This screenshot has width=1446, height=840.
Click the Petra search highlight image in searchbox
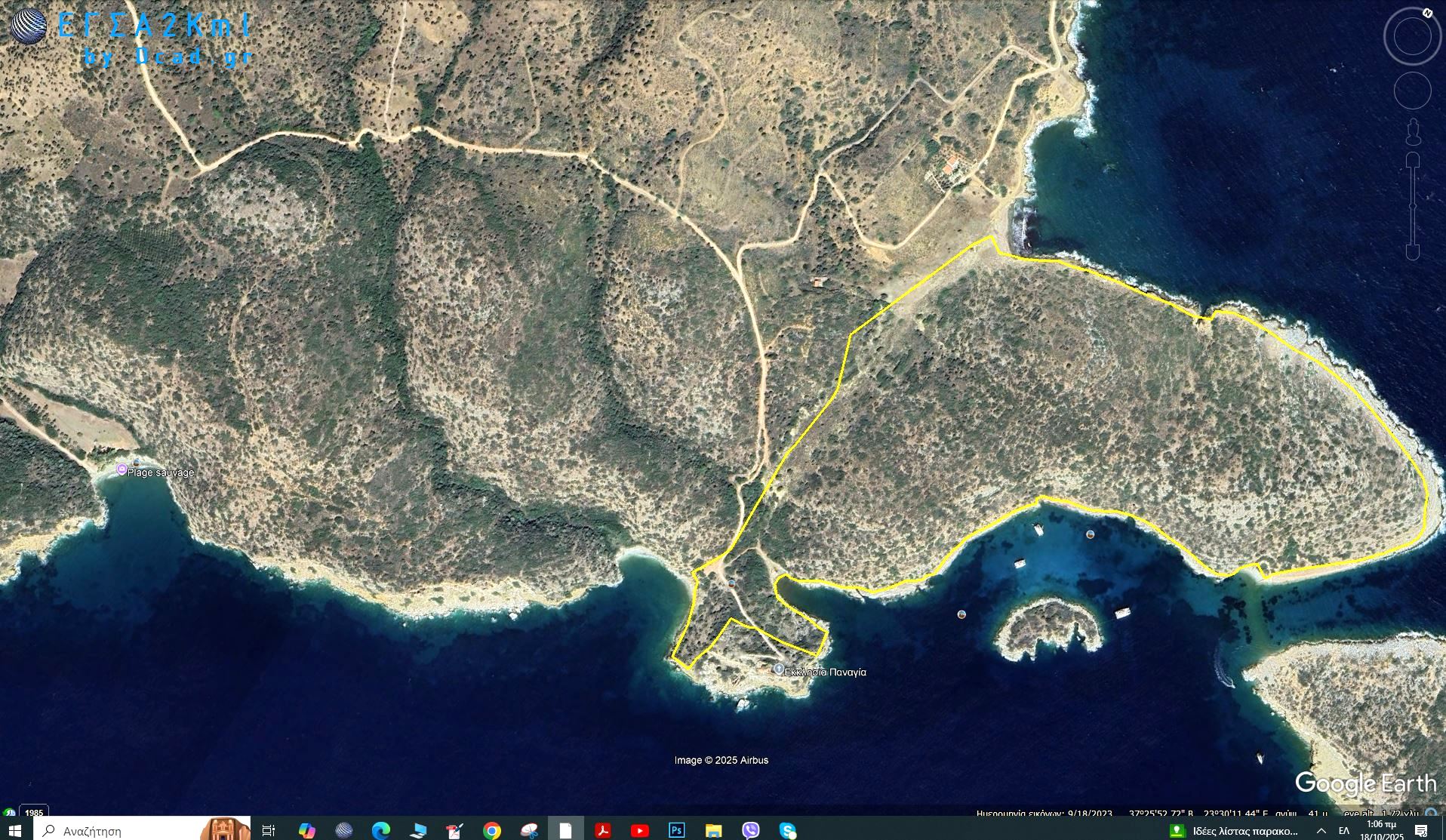[x=225, y=829]
